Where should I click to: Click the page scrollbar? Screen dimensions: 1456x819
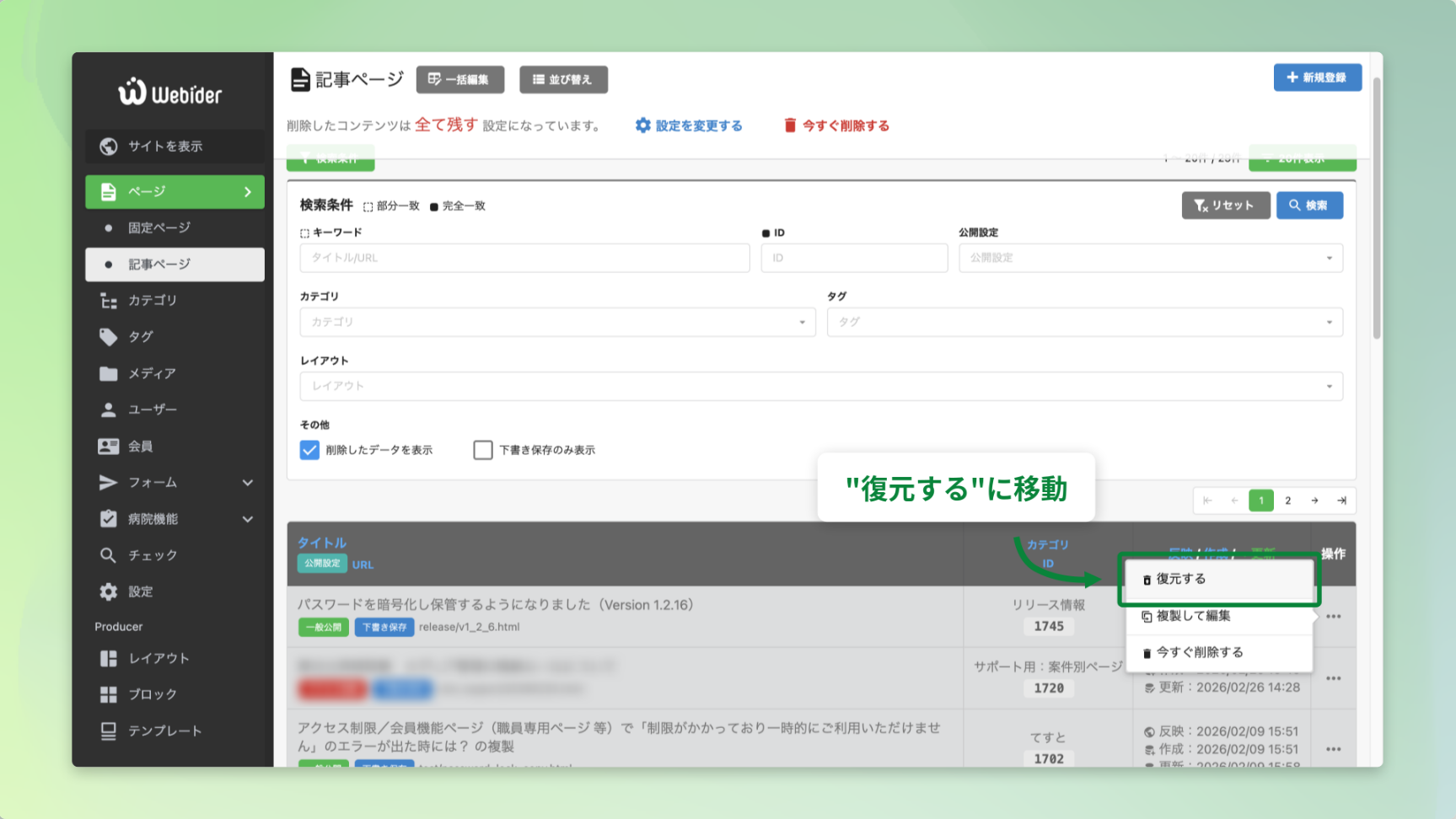[1376, 208]
